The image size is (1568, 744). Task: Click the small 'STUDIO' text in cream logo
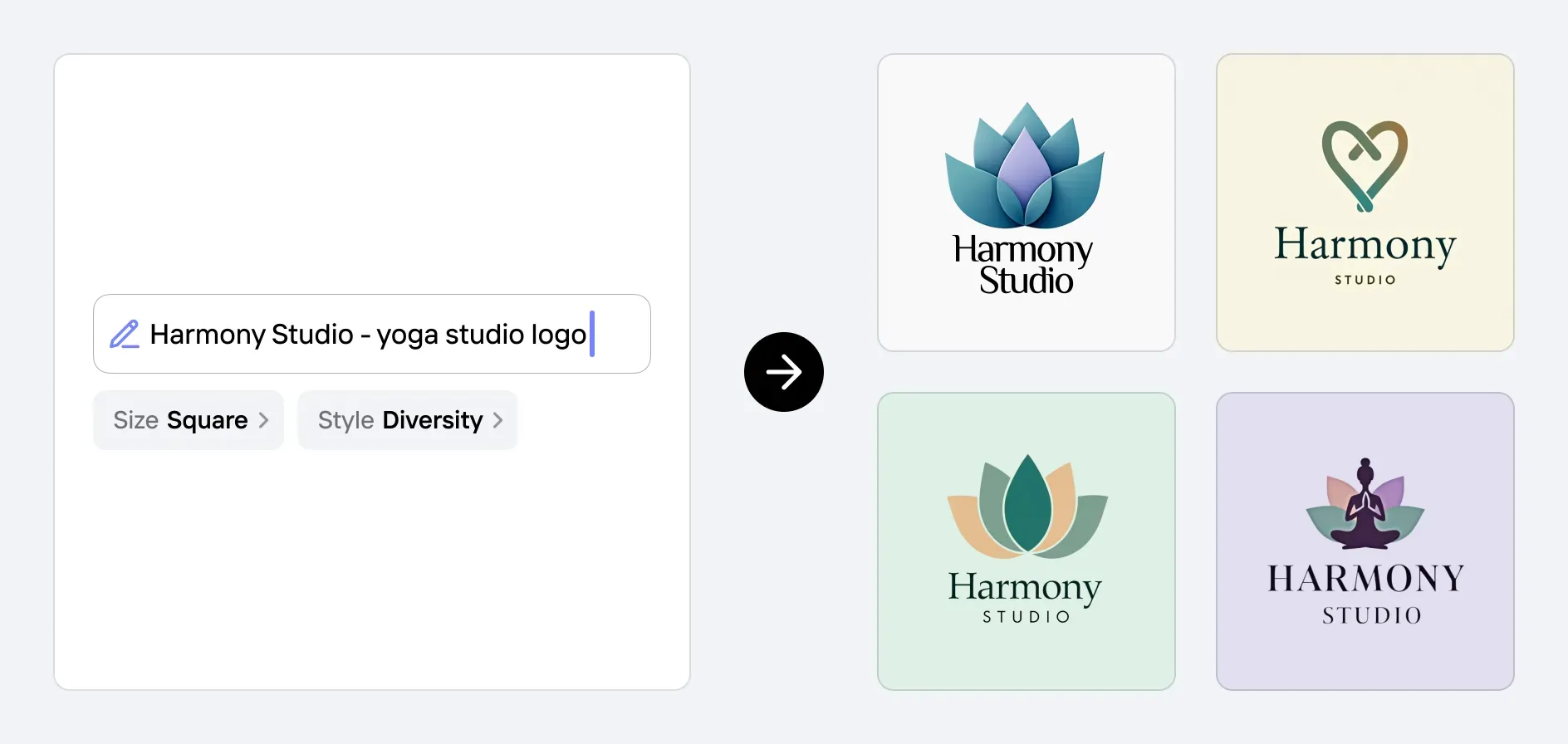coord(1365,280)
